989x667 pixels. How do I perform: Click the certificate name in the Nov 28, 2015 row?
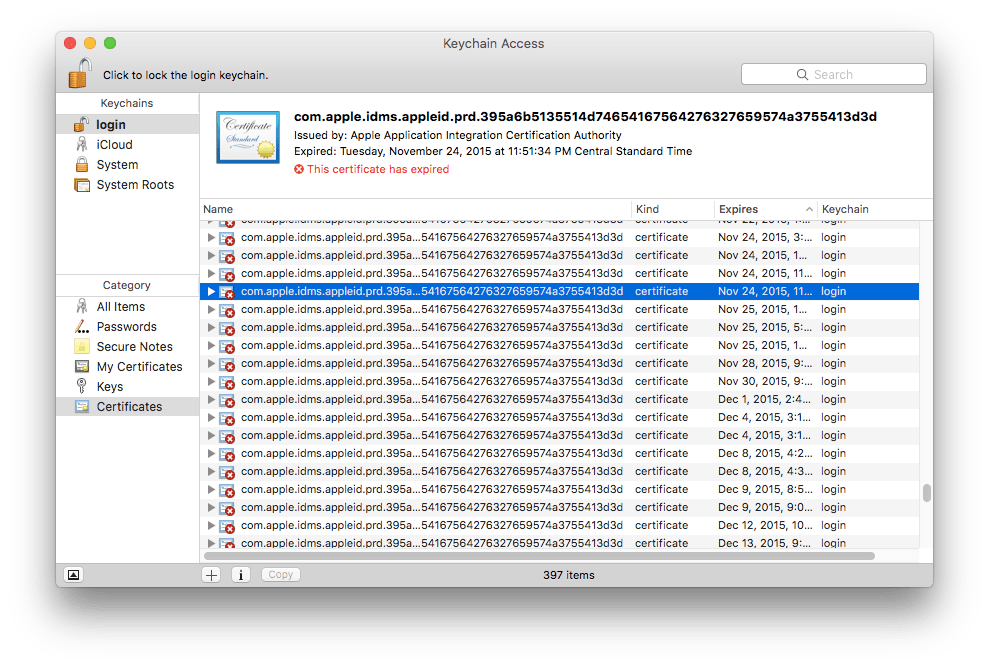(x=431, y=363)
